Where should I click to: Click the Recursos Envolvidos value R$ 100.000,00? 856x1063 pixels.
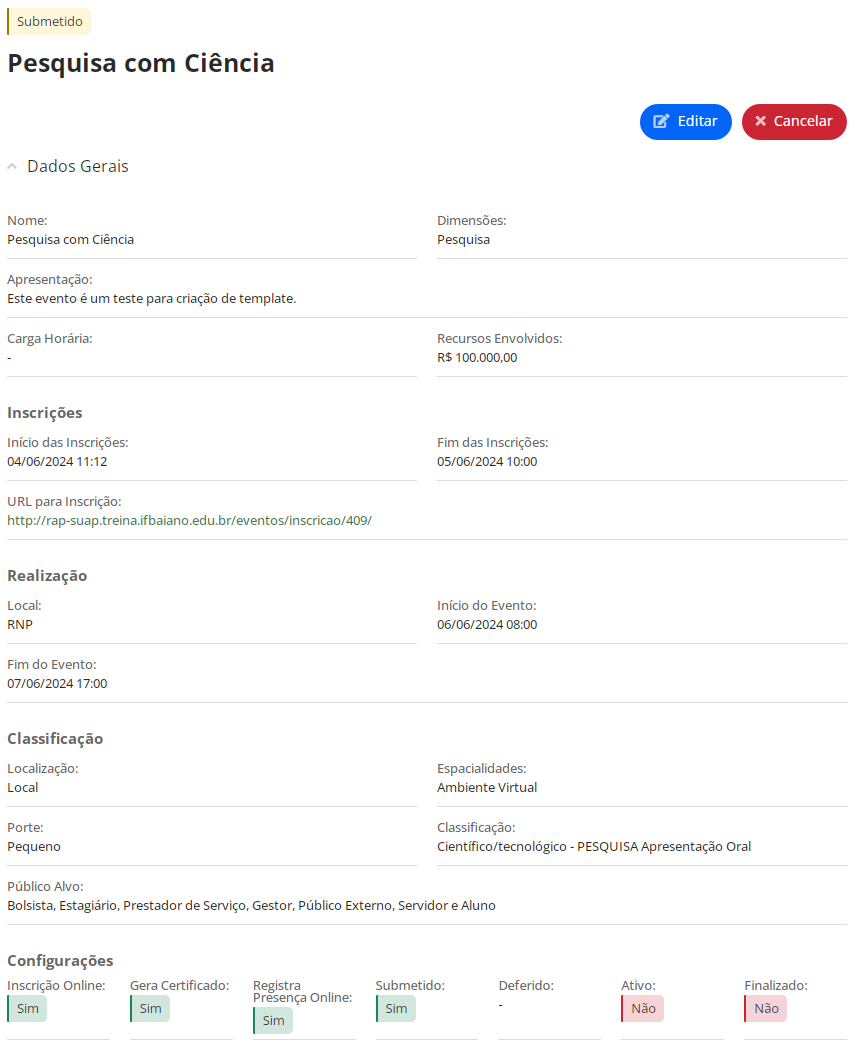pos(476,357)
